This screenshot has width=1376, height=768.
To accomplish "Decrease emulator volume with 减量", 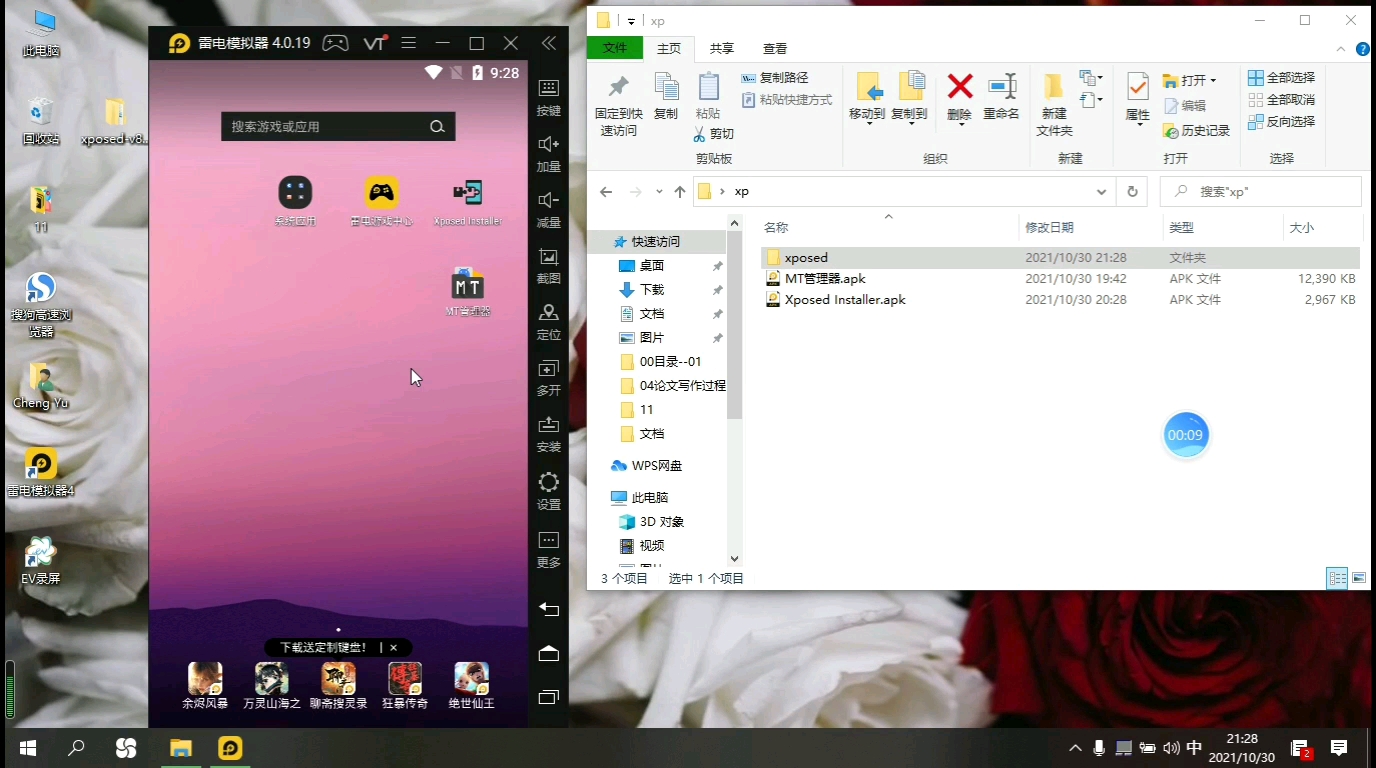I will tap(548, 210).
